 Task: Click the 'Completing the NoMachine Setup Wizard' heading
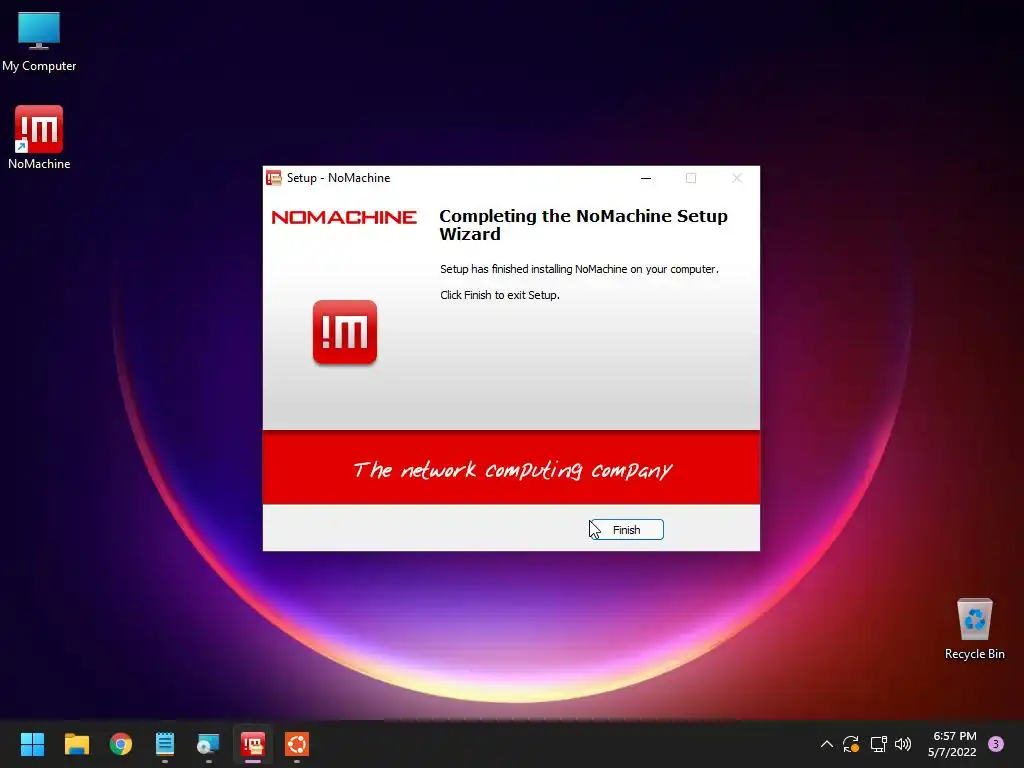coord(583,225)
